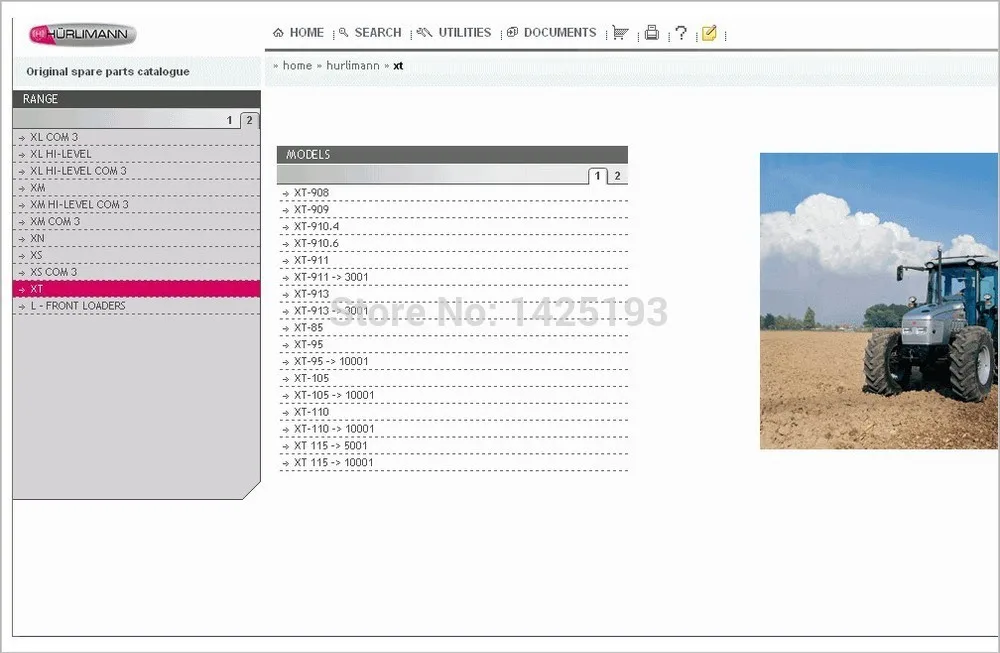Select Models page 1 tab

(598, 176)
